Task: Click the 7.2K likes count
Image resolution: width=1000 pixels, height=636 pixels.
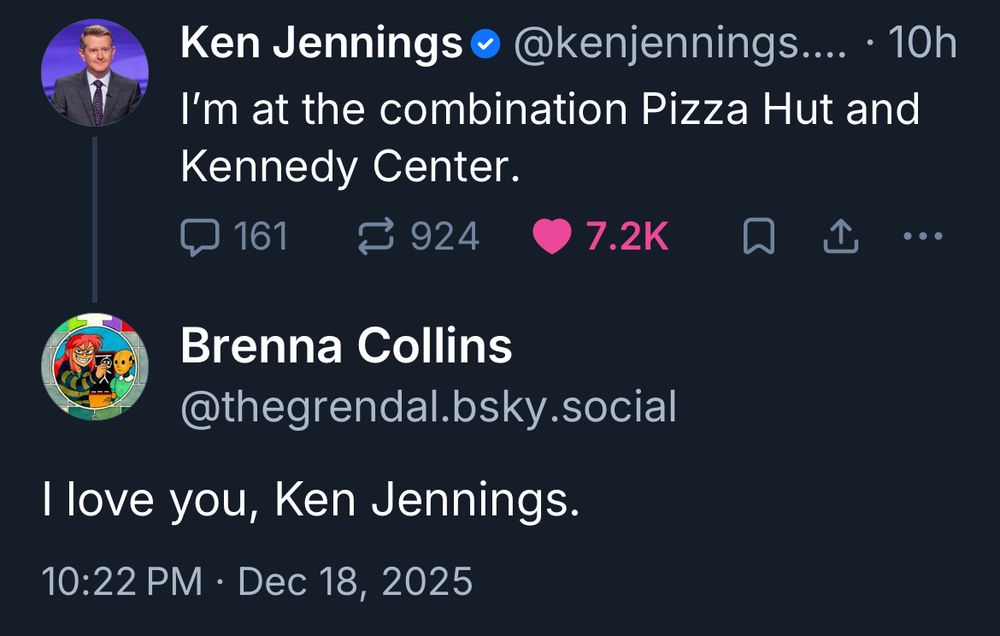Action: [x=627, y=237]
